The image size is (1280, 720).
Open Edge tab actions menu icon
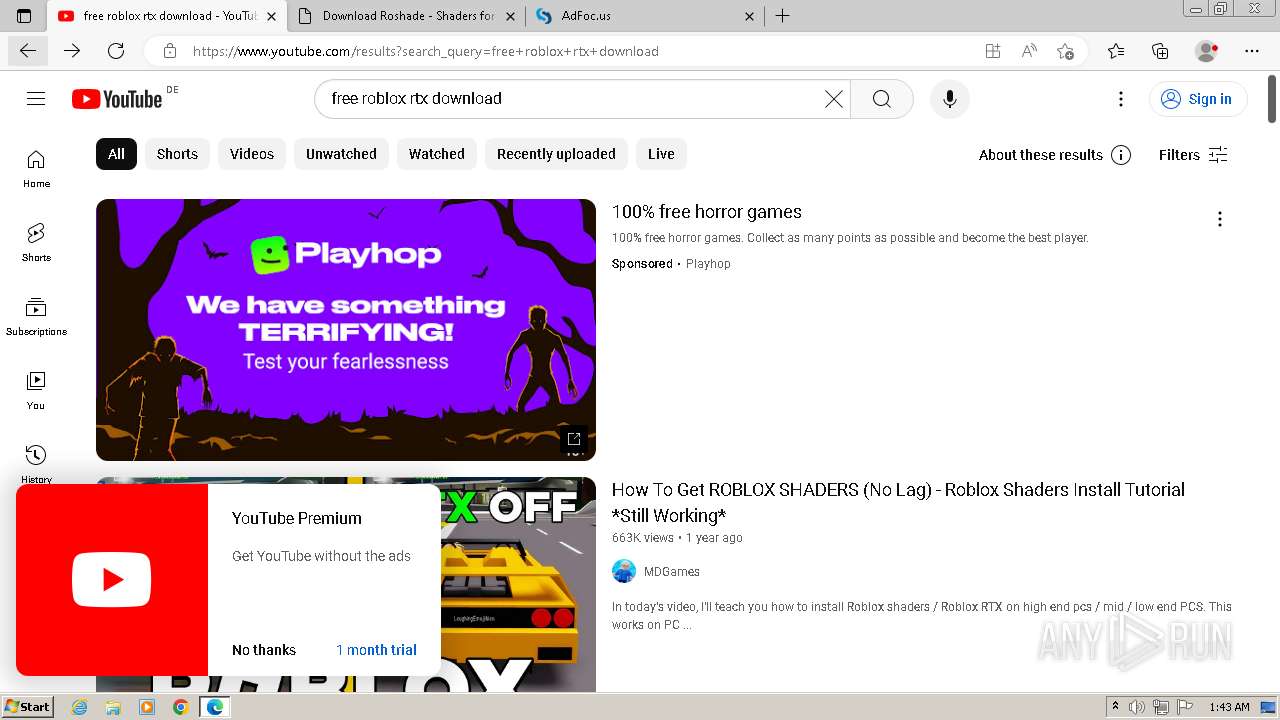click(x=24, y=16)
